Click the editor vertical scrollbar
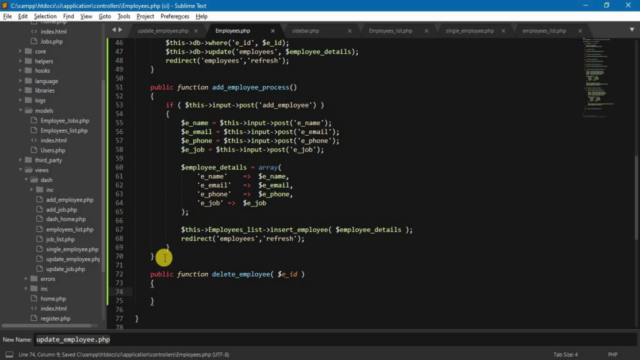This screenshot has width=640, height=360. [x=637, y=198]
